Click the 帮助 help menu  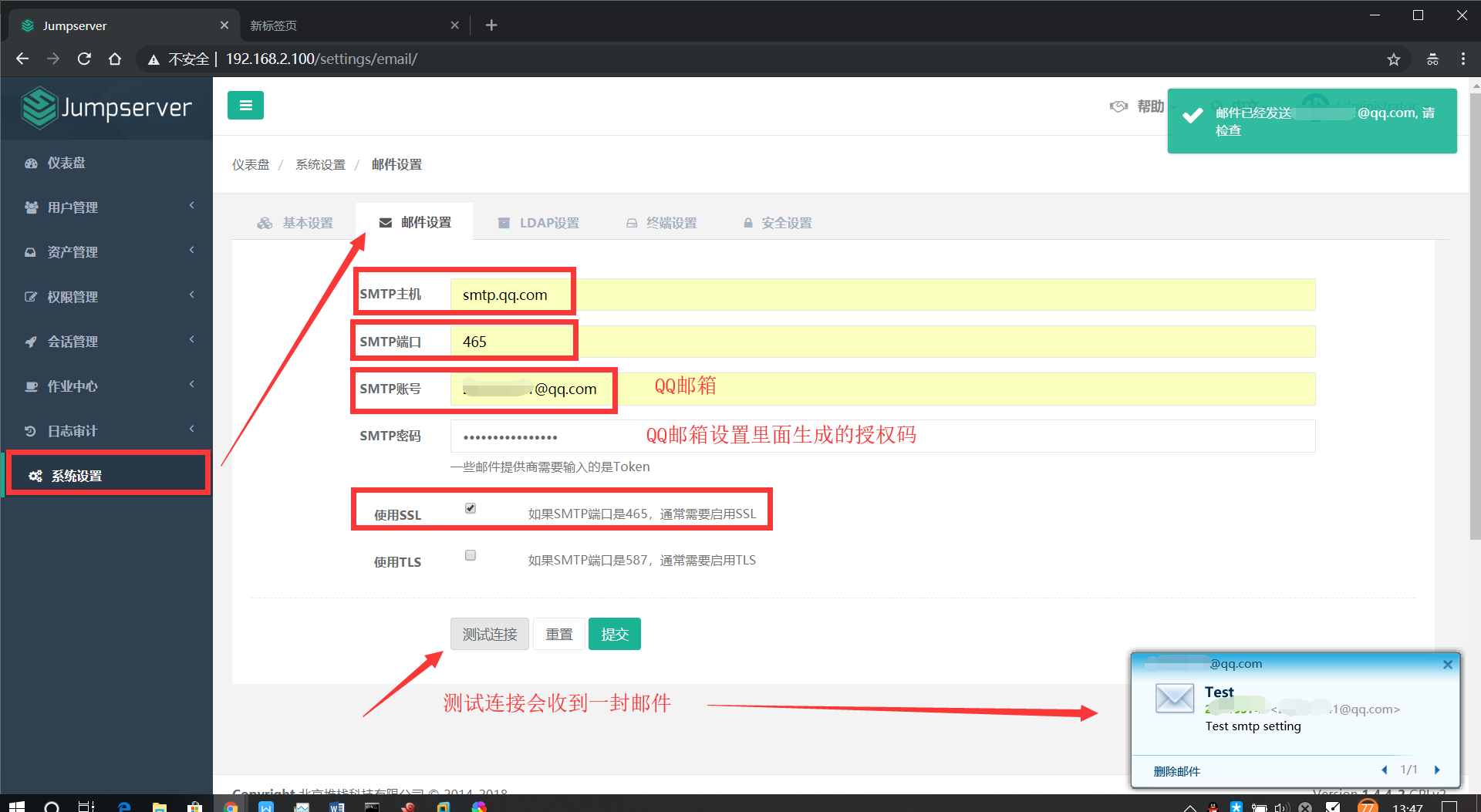click(1150, 106)
